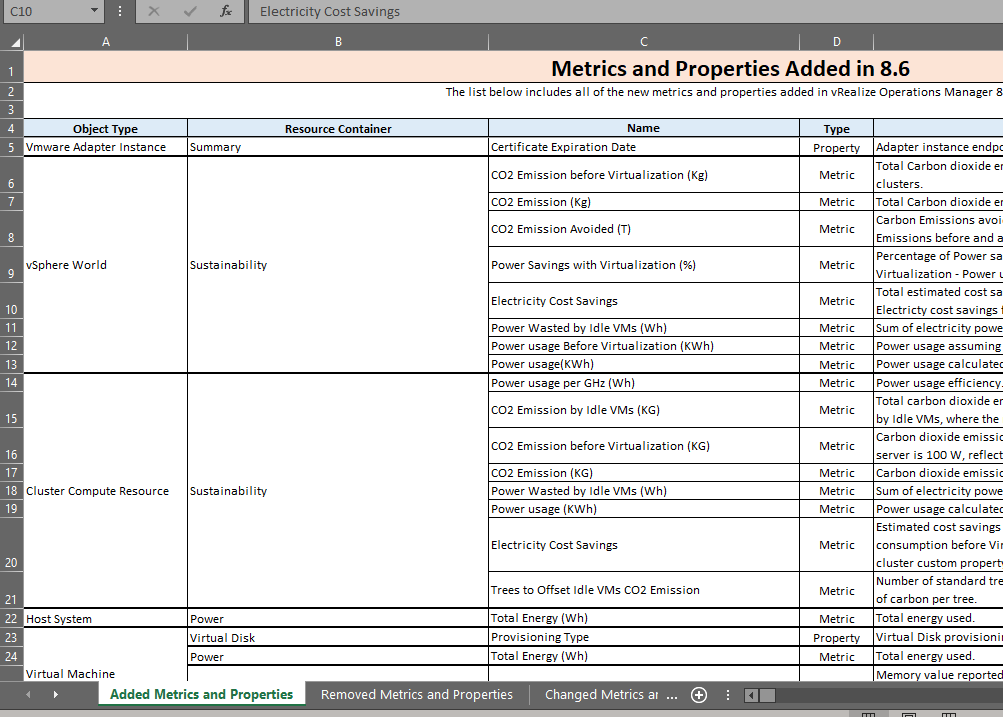Open the Name Box dropdown arrow
The image size is (1003, 717).
94,11
